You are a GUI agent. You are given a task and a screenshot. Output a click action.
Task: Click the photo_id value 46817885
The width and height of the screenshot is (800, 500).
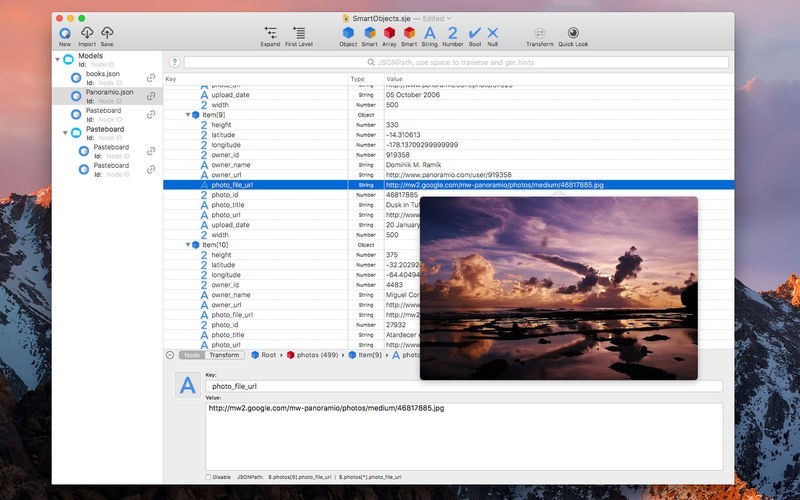[402, 195]
